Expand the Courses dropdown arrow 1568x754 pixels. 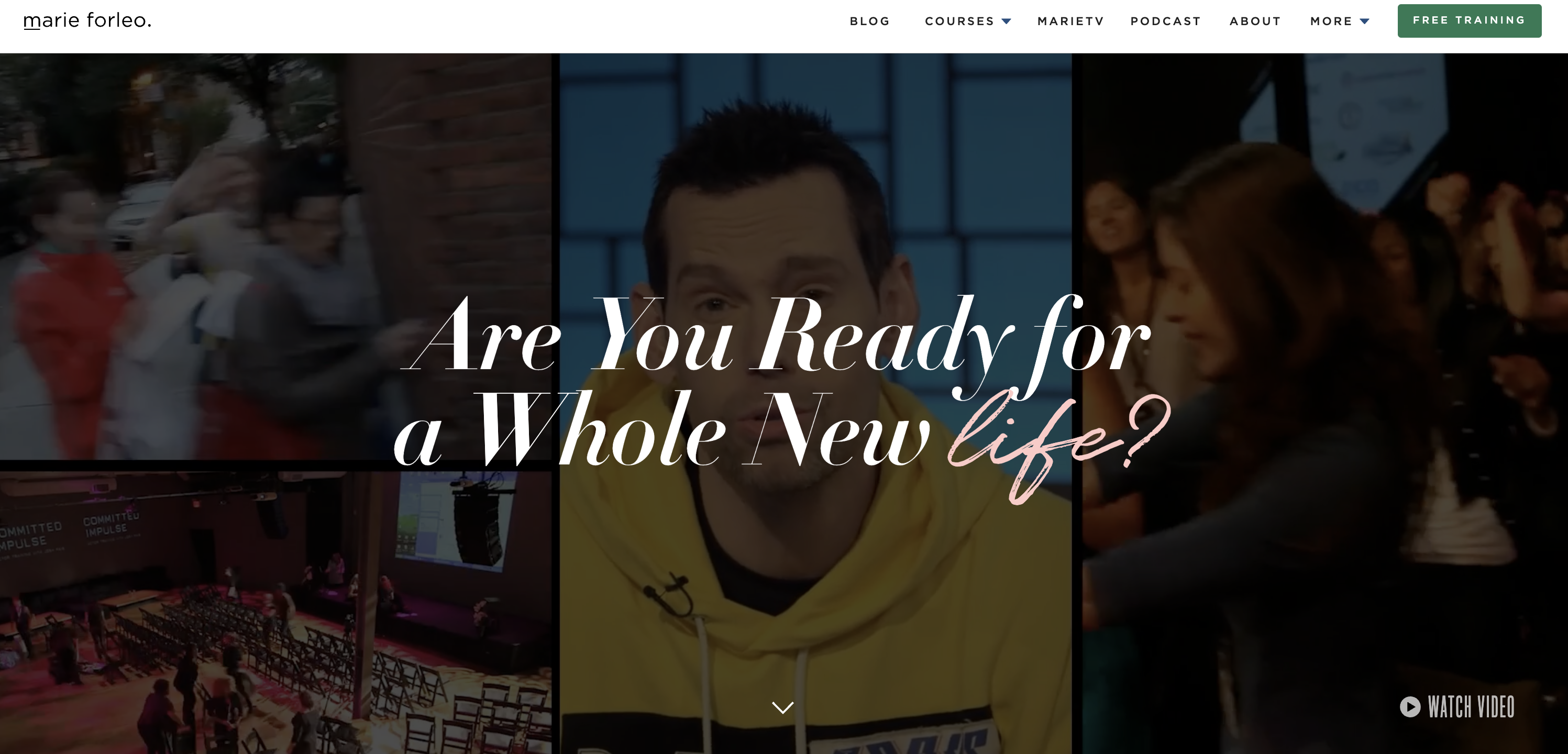[x=1006, y=21]
